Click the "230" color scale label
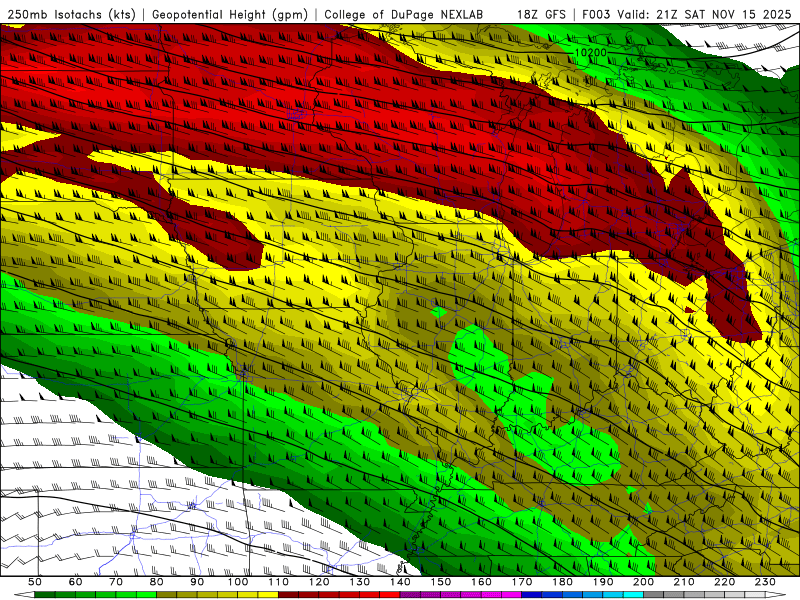The height and width of the screenshot is (600, 800). click(765, 582)
